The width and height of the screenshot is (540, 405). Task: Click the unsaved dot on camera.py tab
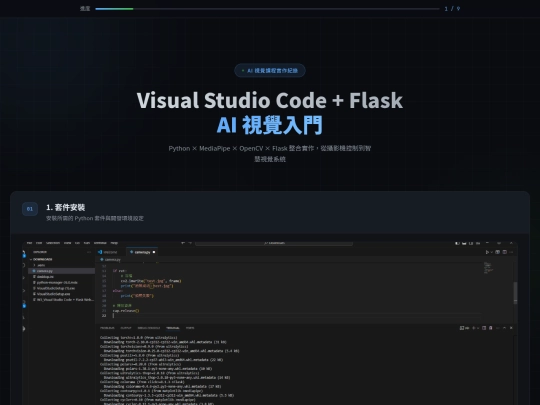pyautogui.click(x=154, y=252)
